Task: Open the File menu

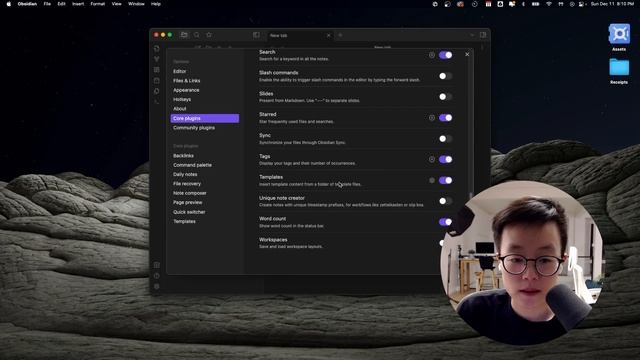Action: click(x=47, y=4)
